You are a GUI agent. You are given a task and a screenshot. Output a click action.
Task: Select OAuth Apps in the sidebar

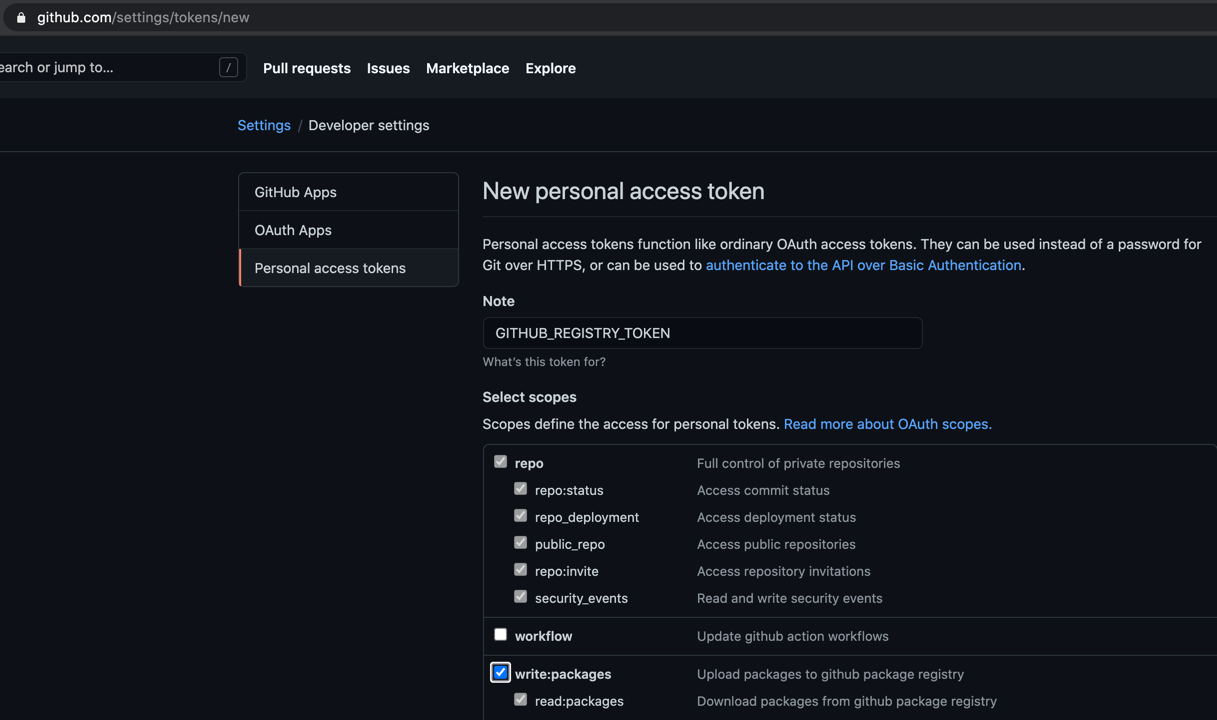click(x=349, y=230)
